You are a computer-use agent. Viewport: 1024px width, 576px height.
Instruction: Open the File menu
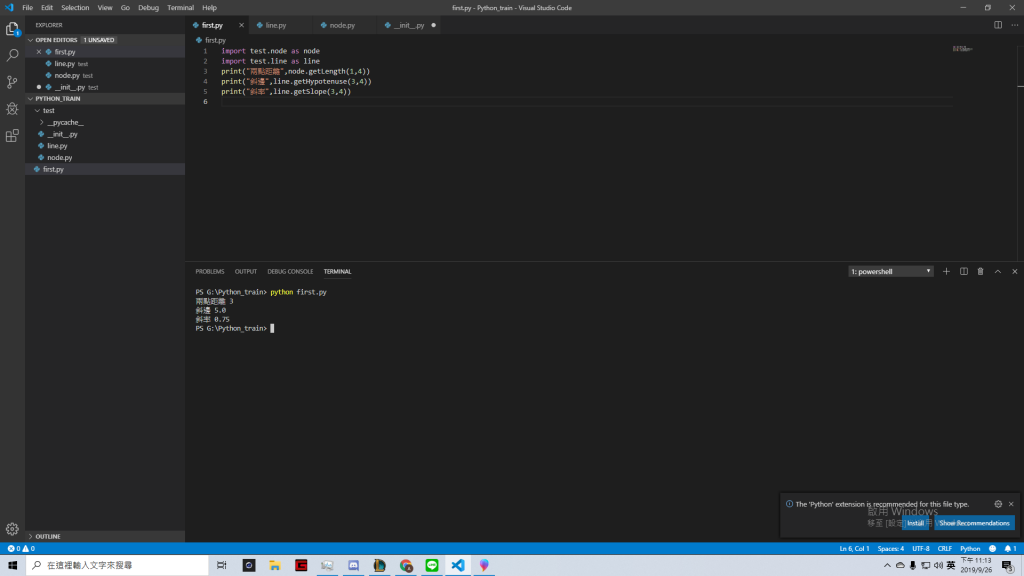[x=27, y=8]
